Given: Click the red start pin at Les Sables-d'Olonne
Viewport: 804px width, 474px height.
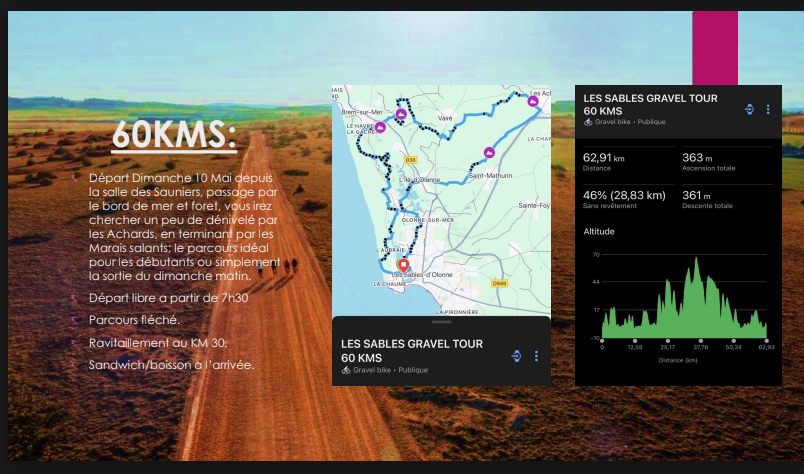Looking at the screenshot, I should point(402,266).
